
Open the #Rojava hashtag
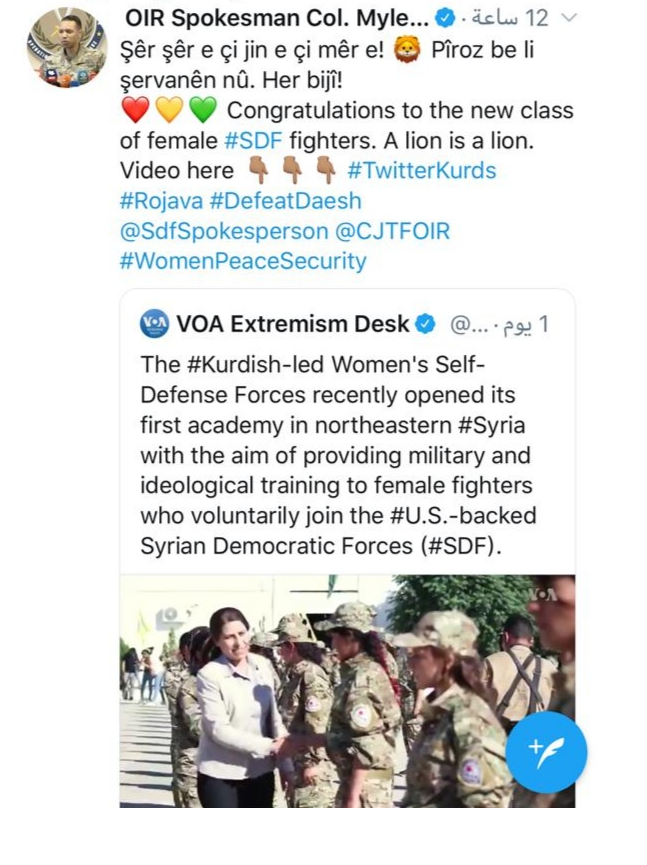tap(159, 201)
